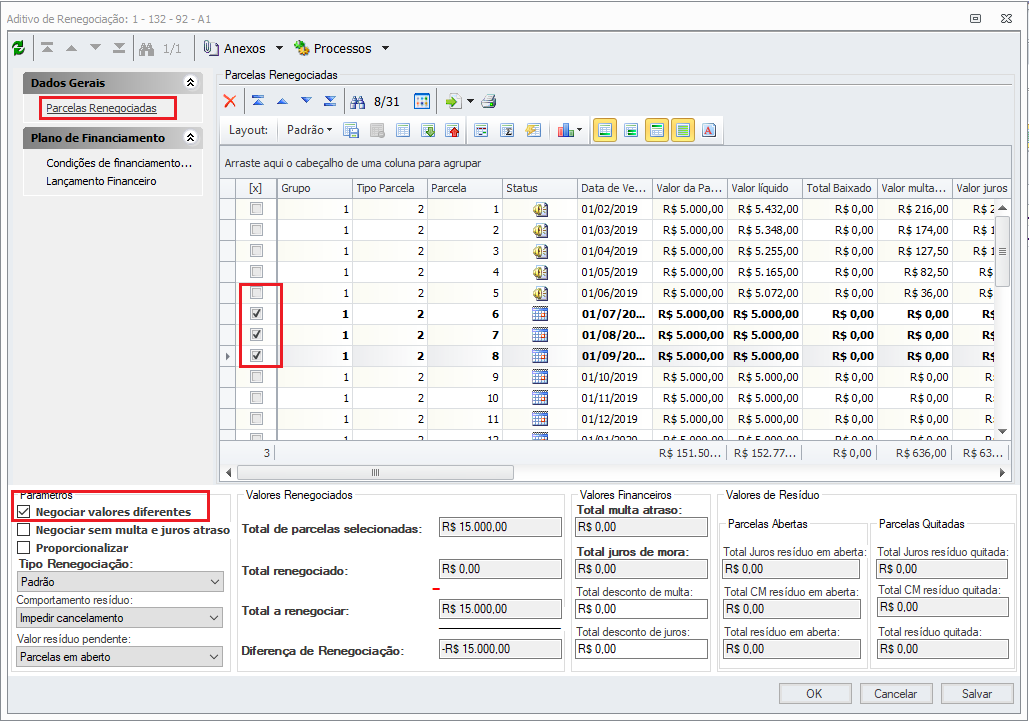The height and width of the screenshot is (721, 1029).
Task: Open the conditional formatting table icon
Action: 481,130
